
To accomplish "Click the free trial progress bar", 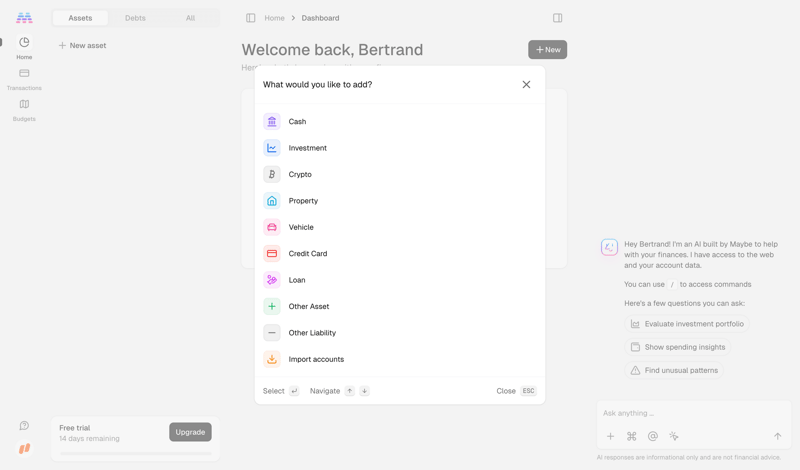I will 135,453.
